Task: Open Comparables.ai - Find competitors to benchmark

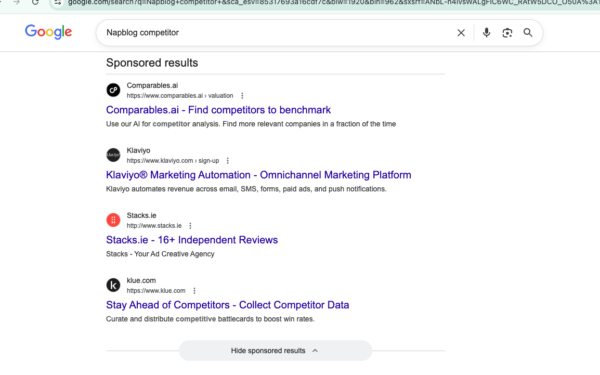Action: coord(218,110)
